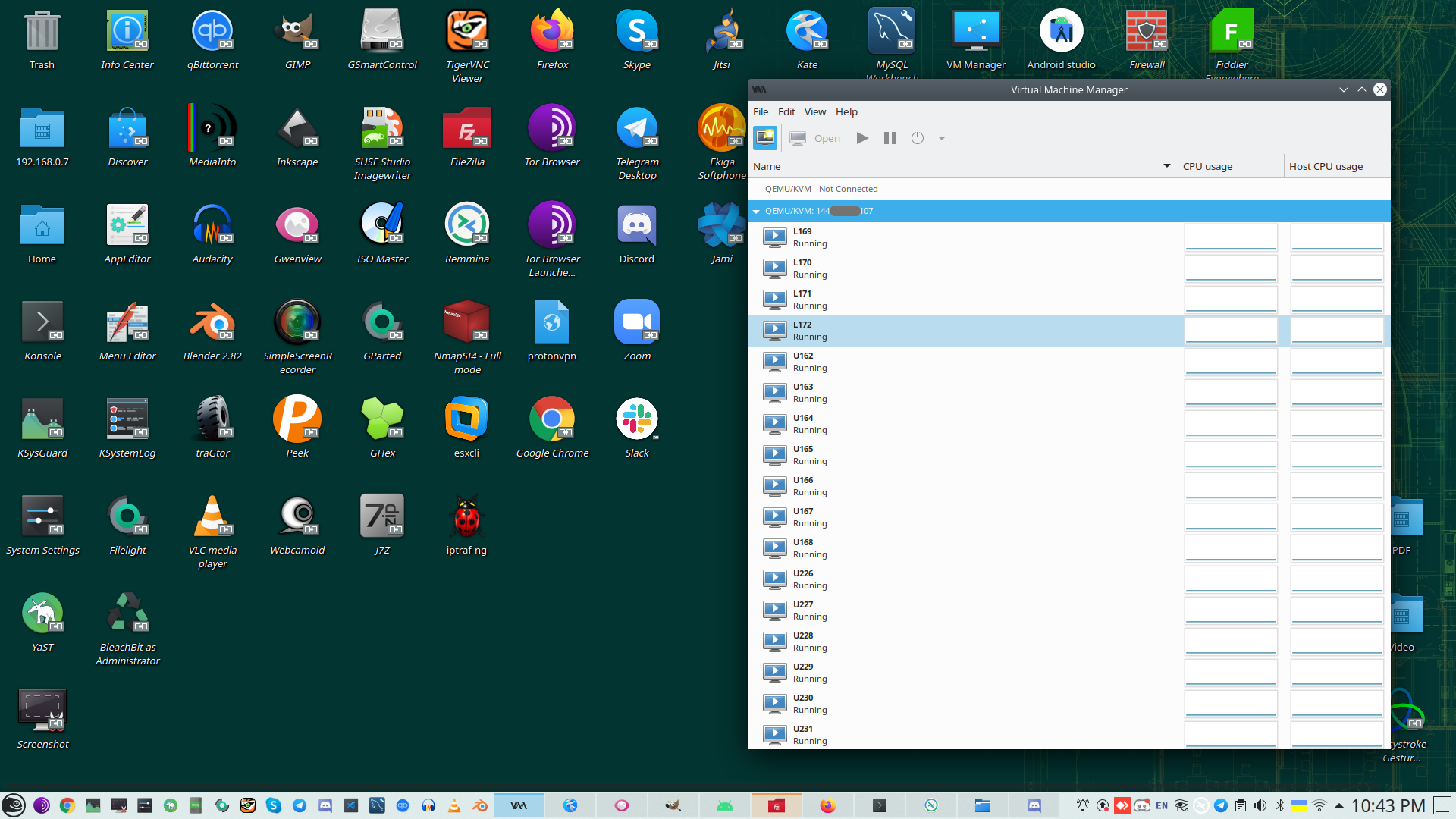Click the Wi-Fi network tray icon
Viewport: 1456px width, 819px height.
coord(1319,805)
